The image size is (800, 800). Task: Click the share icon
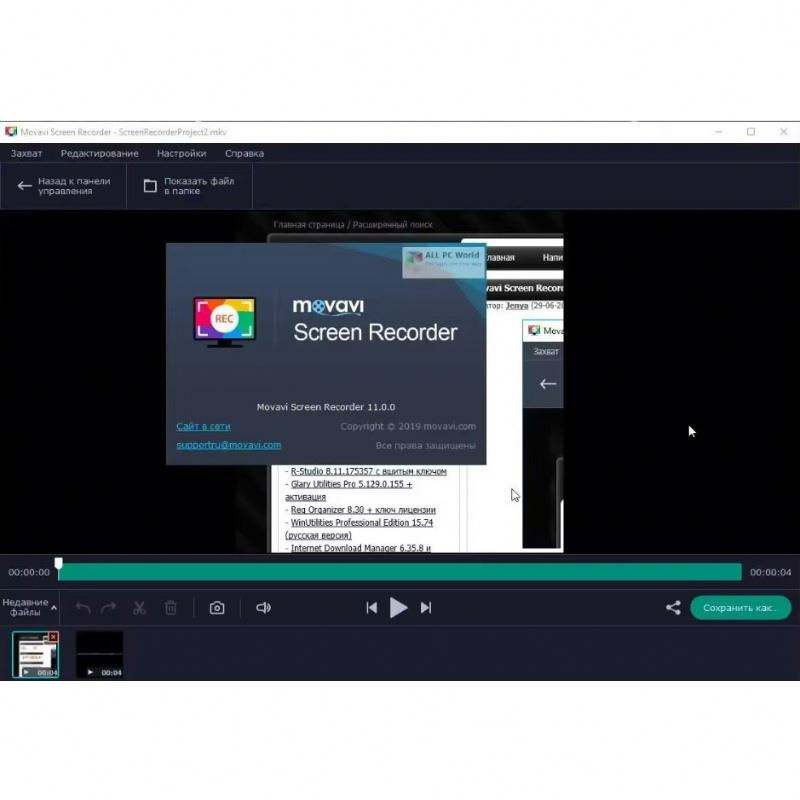click(673, 608)
